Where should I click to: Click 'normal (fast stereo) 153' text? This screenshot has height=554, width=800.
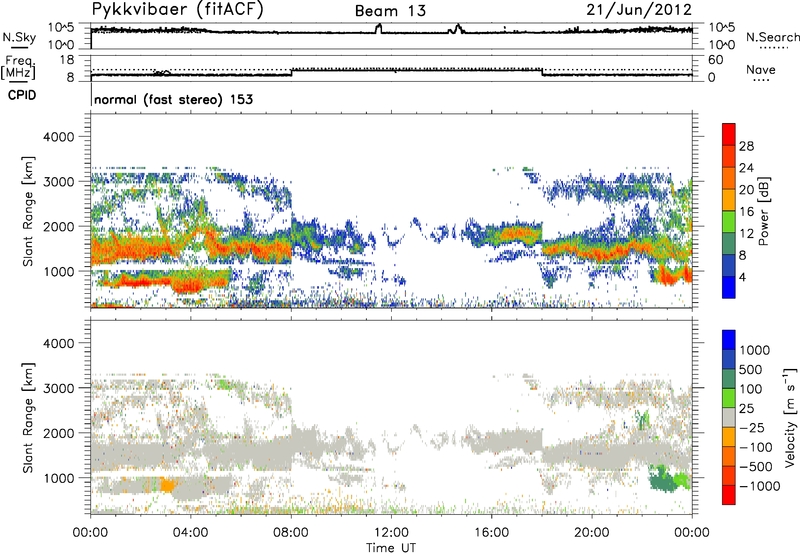click(173, 99)
